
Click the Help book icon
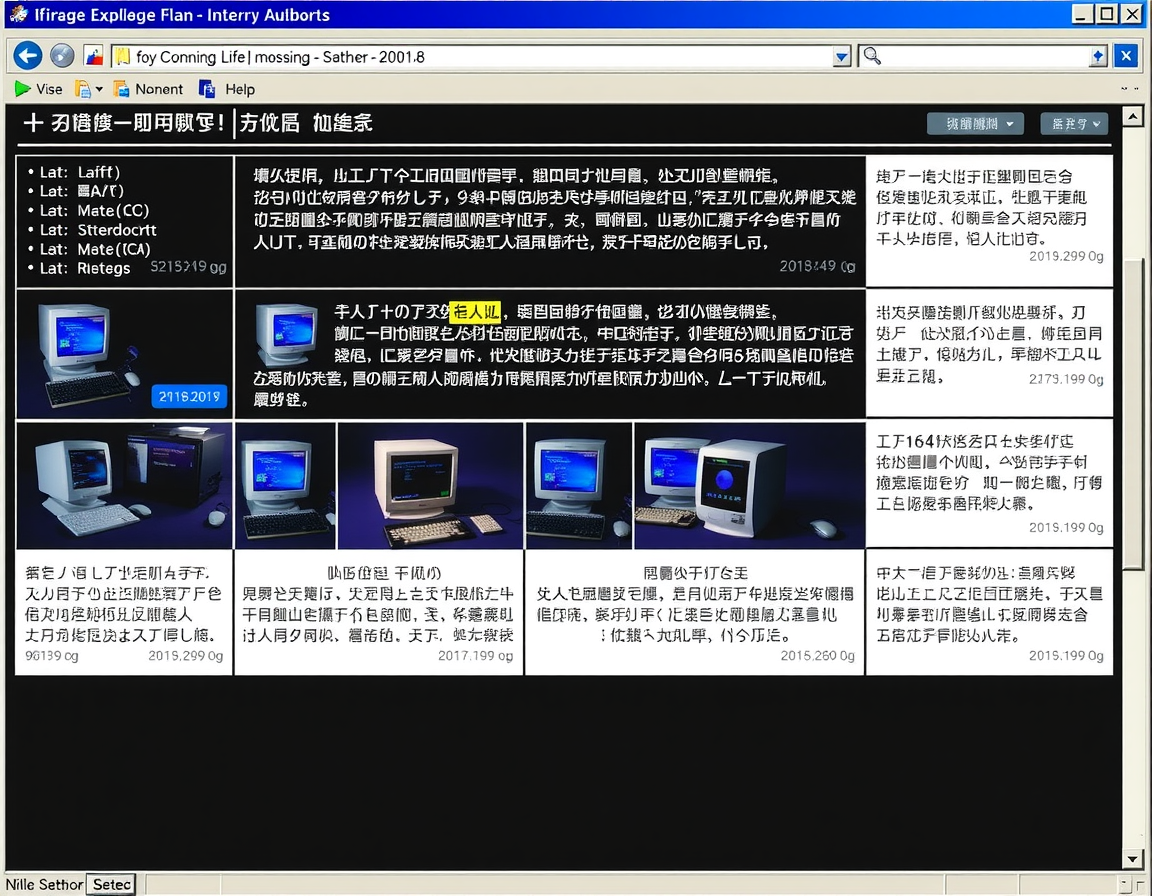point(207,90)
